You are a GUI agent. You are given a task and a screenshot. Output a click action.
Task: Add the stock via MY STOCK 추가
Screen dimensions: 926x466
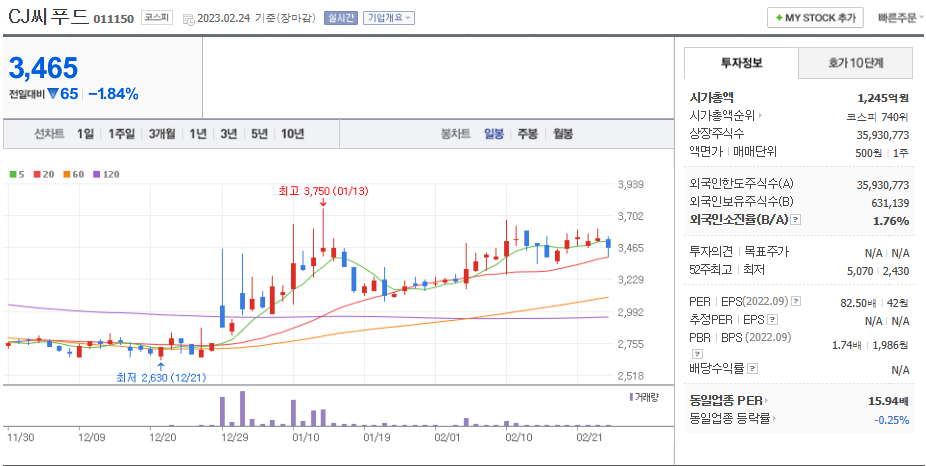[x=816, y=18]
